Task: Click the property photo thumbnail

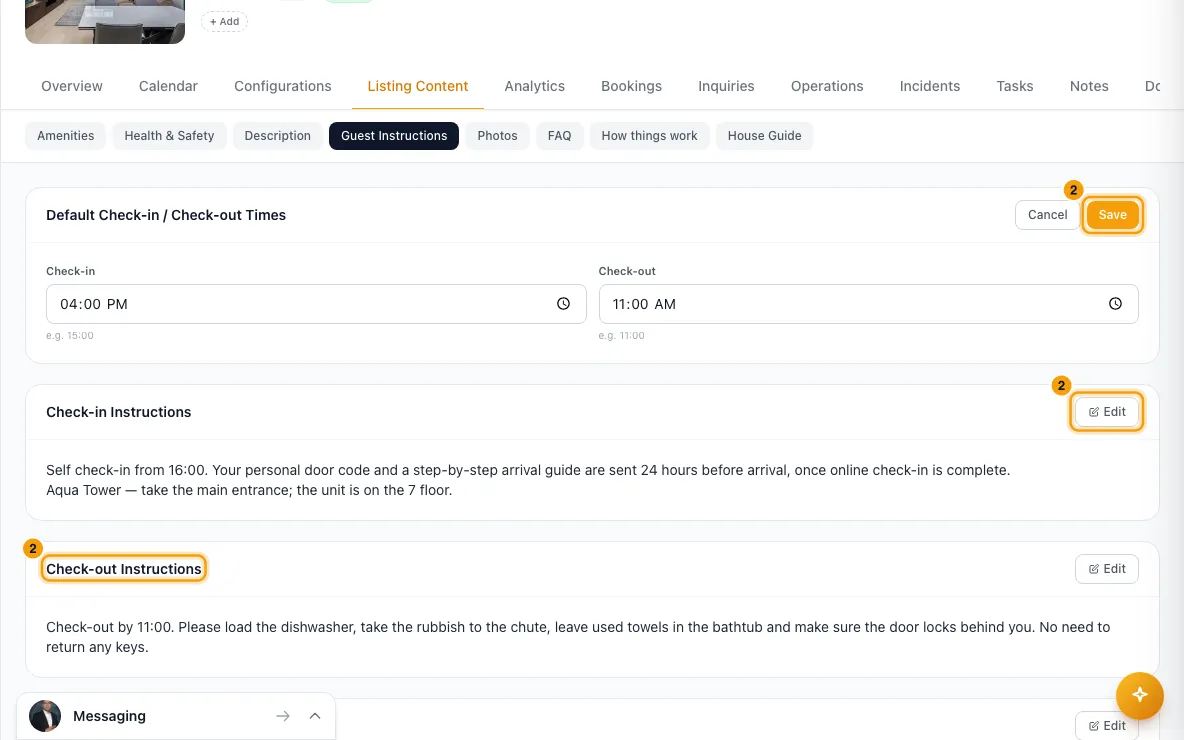Action: click(105, 21)
